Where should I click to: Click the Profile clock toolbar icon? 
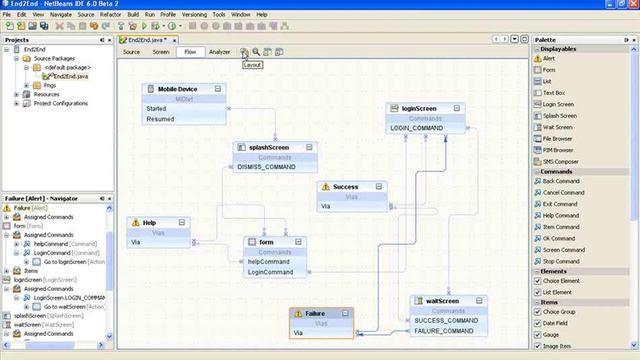(x=172, y=26)
